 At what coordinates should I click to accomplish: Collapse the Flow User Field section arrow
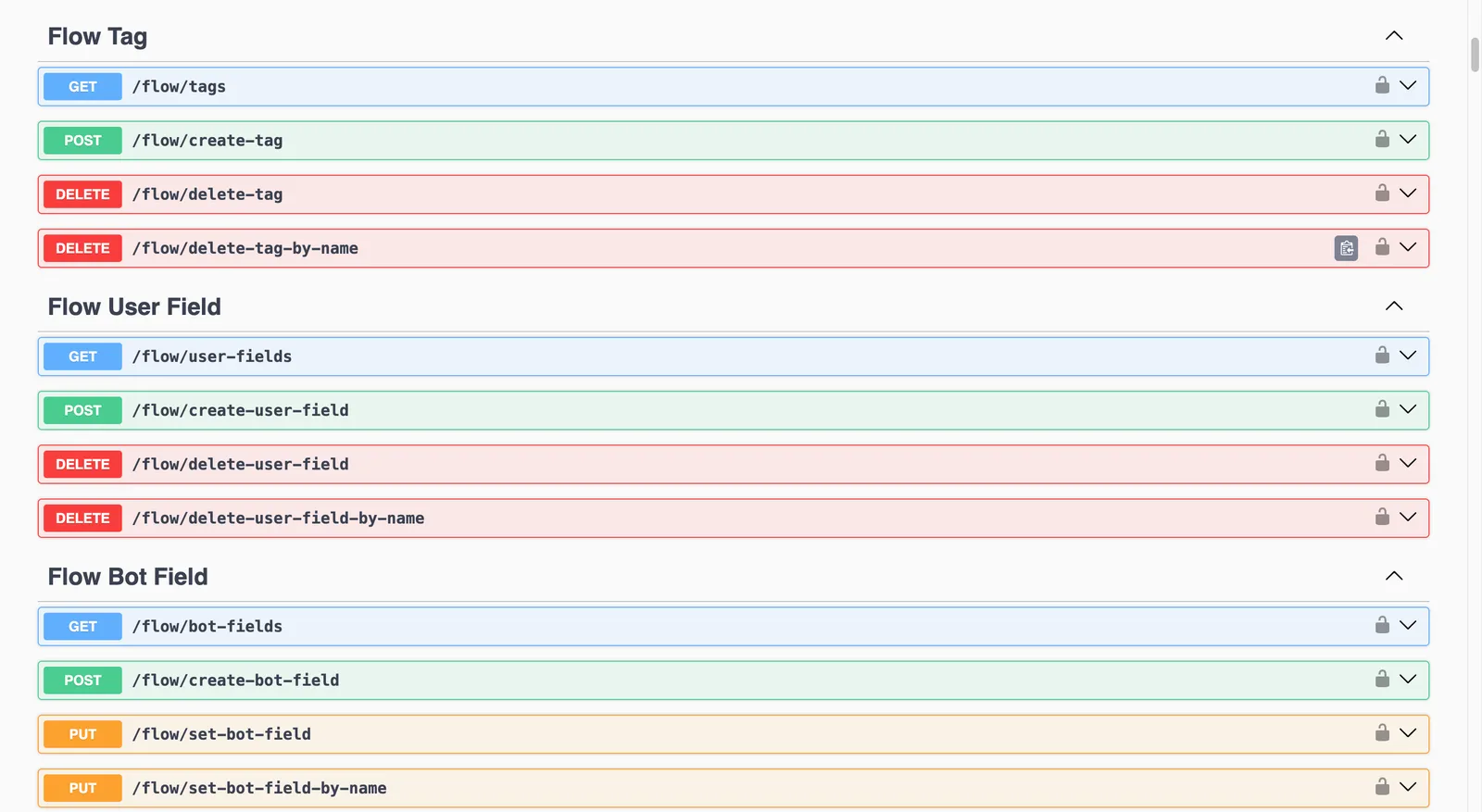pos(1394,306)
